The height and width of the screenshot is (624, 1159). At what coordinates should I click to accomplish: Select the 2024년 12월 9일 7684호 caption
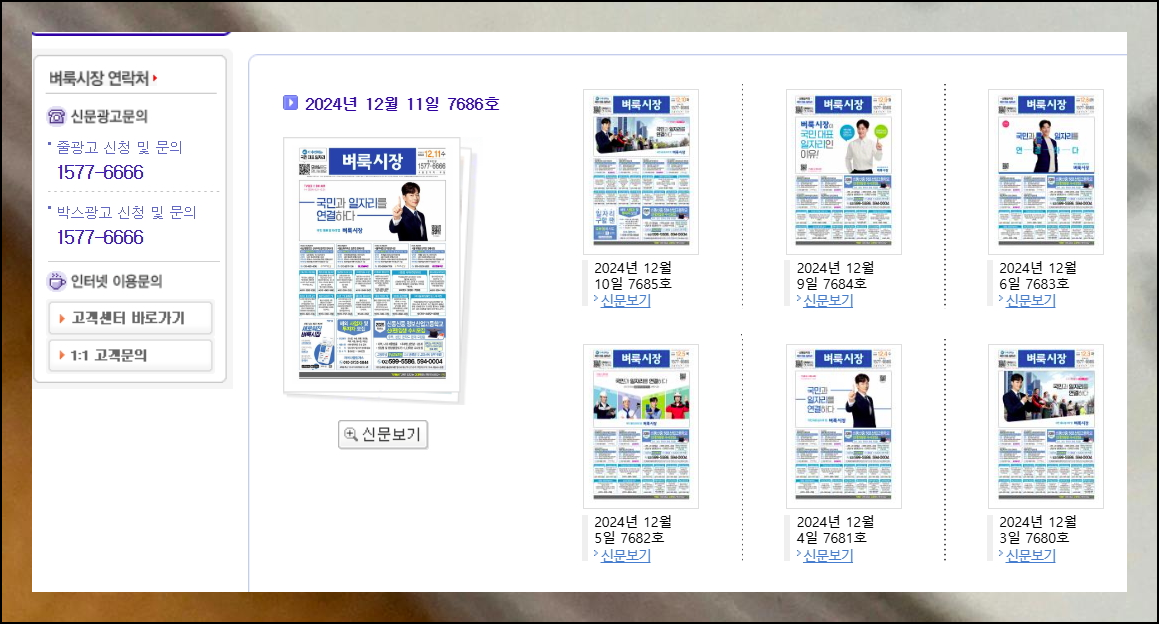coord(835,276)
